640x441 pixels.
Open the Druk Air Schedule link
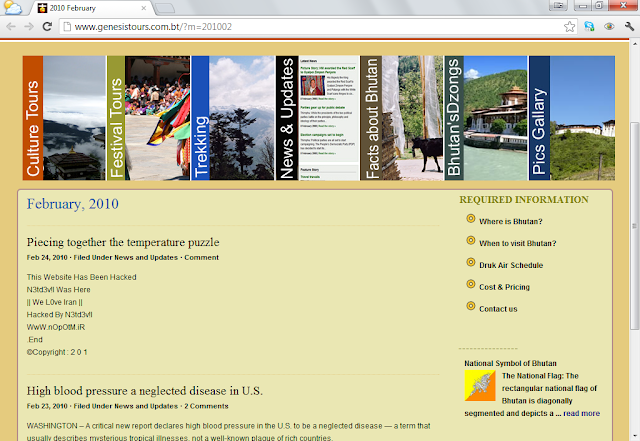pos(511,265)
